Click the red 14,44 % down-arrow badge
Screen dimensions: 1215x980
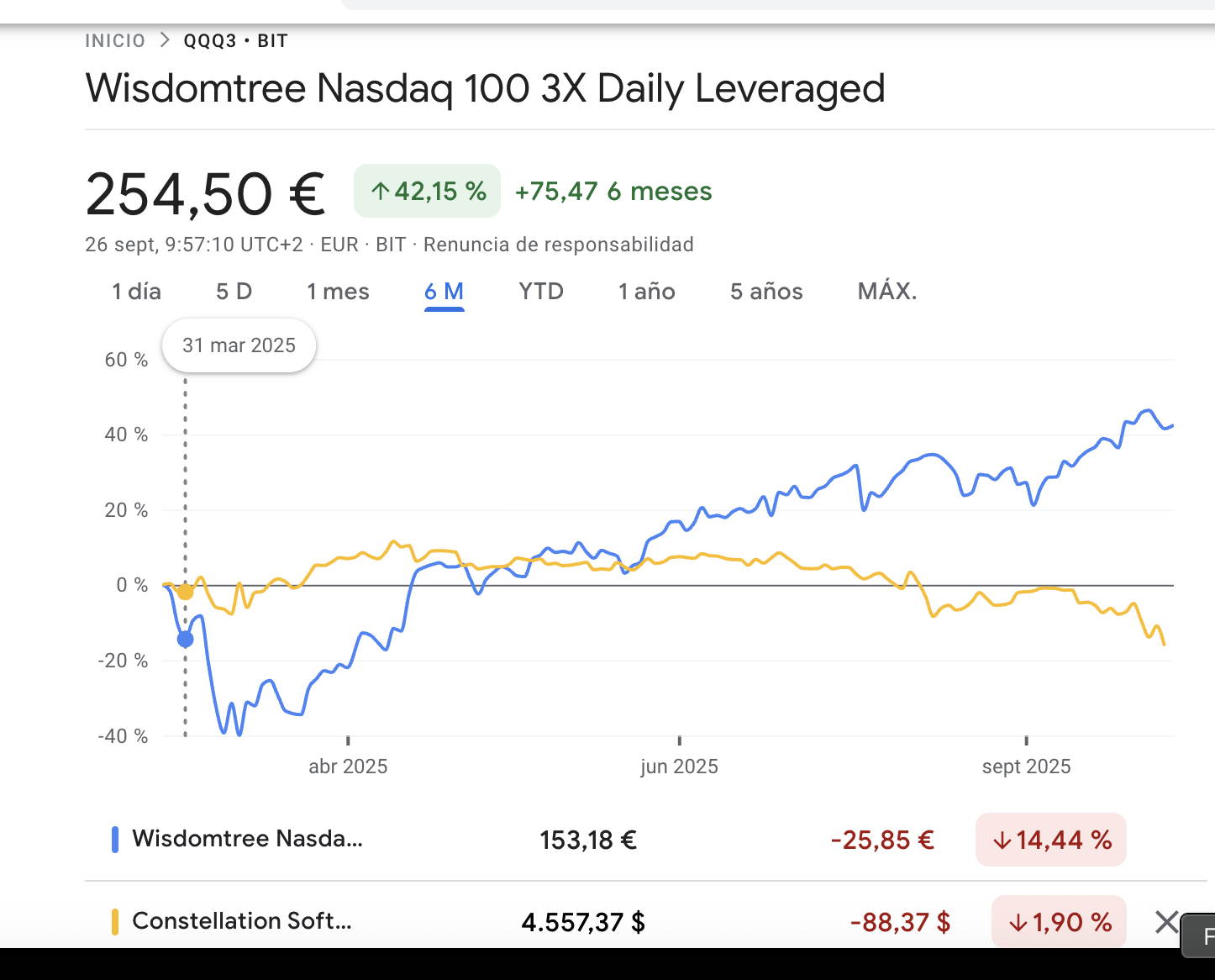(x=1050, y=840)
